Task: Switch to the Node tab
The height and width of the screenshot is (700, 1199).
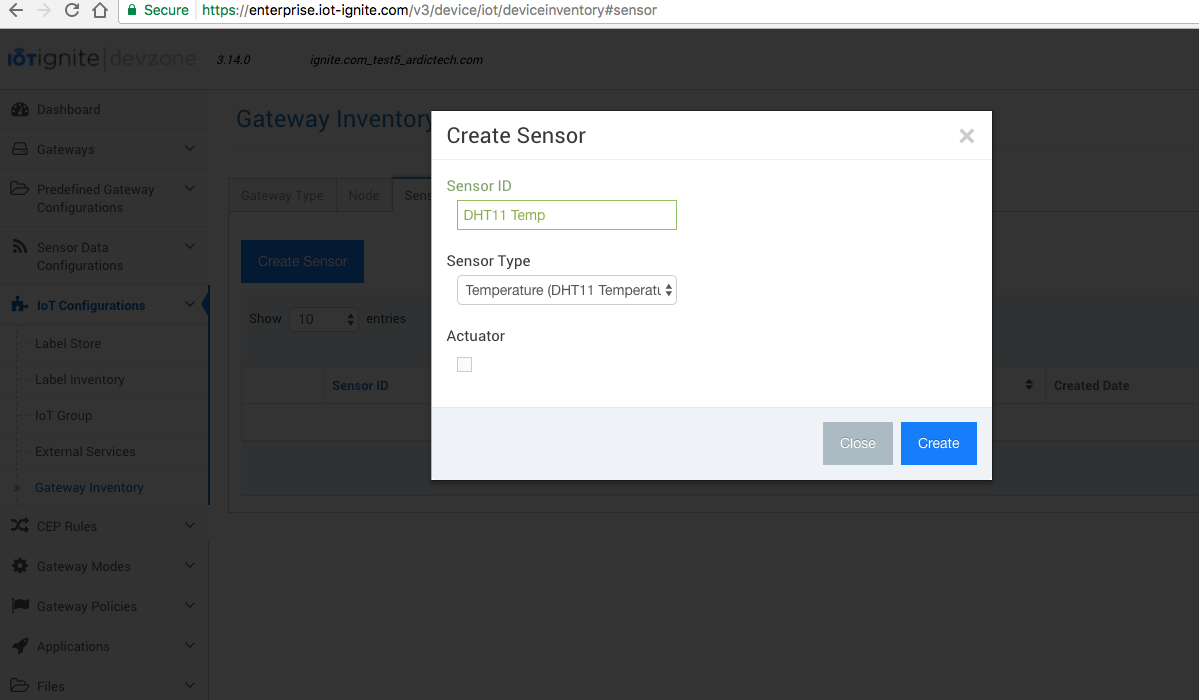Action: (364, 195)
